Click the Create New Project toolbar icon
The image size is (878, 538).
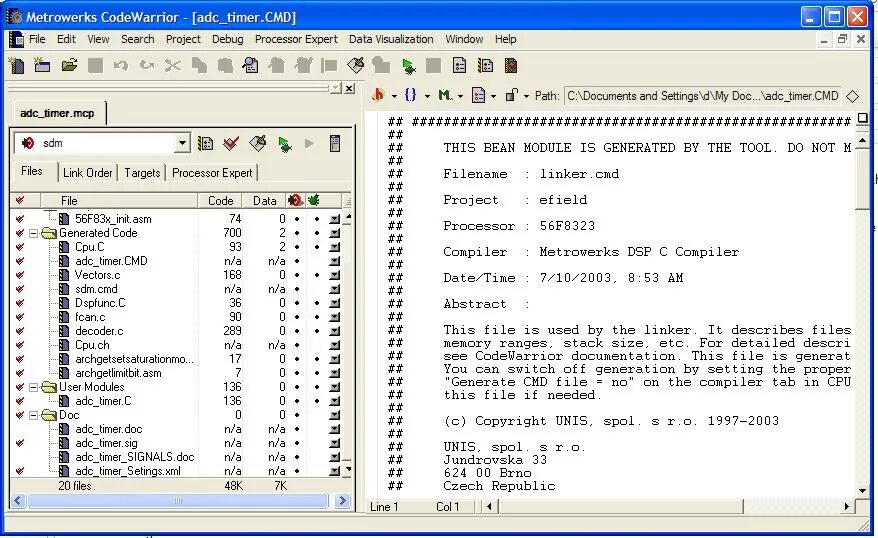click(x=42, y=66)
